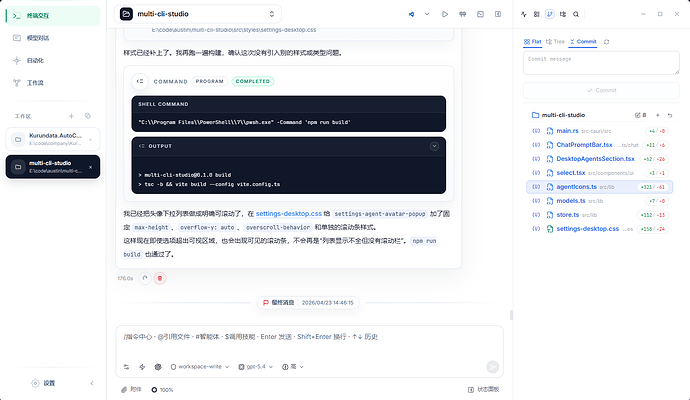690x400 pixels.
Task: Select the Commit tab
Action: (583, 41)
